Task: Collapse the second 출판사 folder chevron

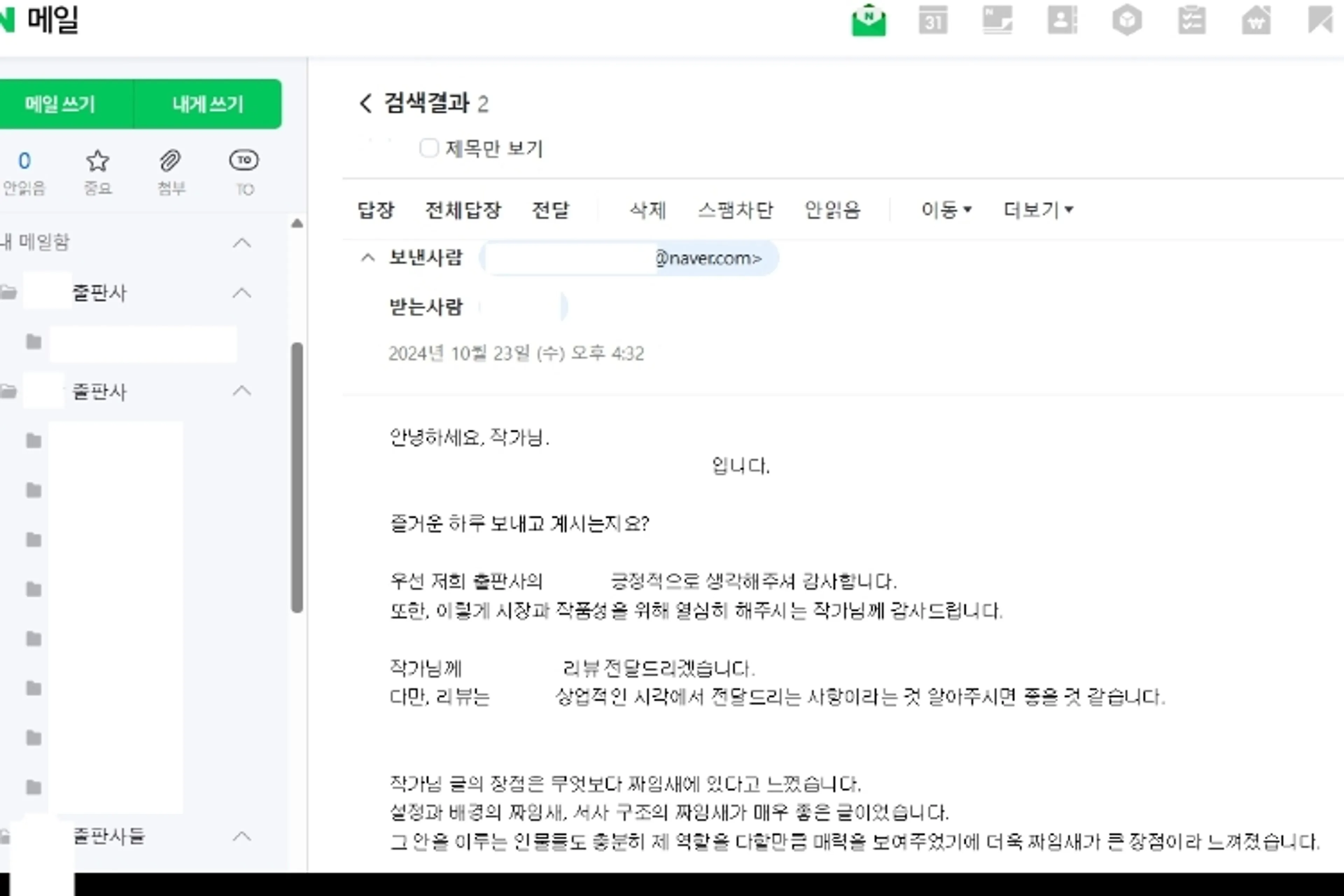Action: click(242, 391)
